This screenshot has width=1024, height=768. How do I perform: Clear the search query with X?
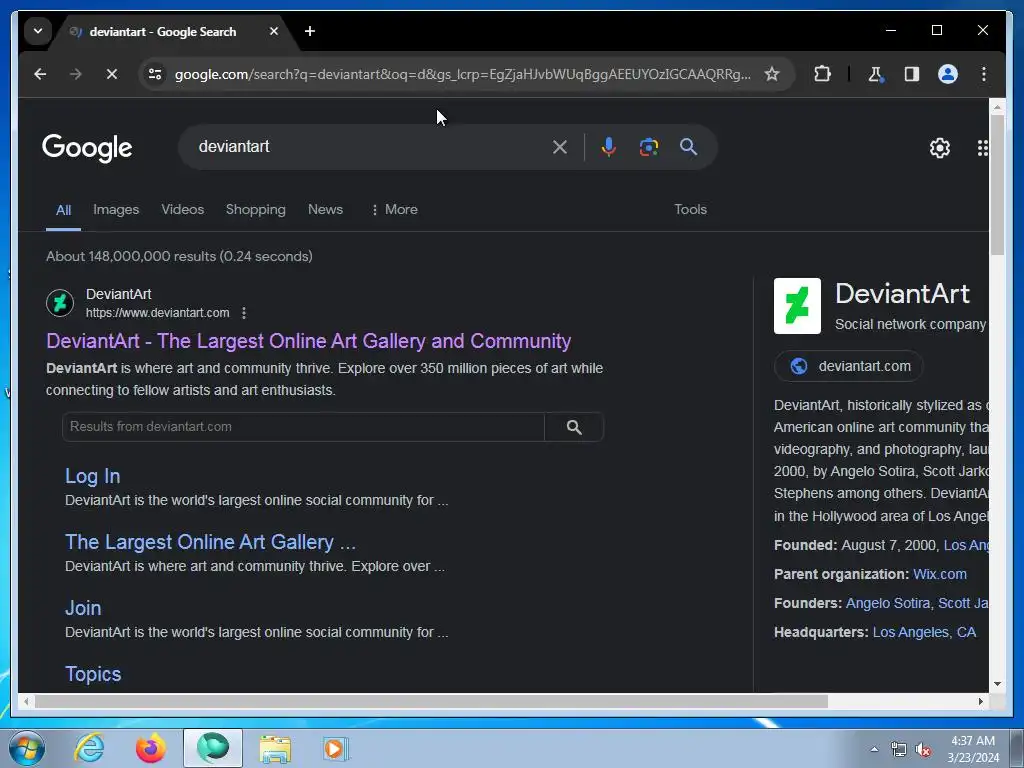tap(560, 147)
